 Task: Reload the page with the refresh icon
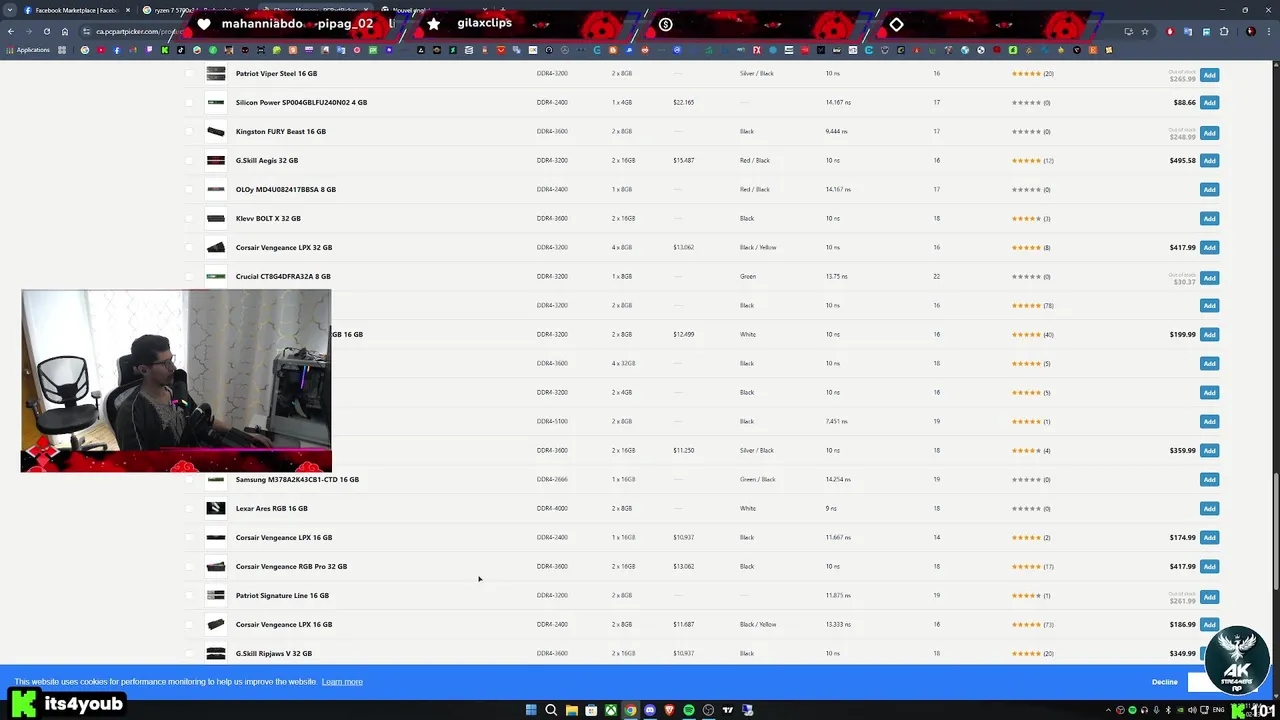(x=46, y=31)
